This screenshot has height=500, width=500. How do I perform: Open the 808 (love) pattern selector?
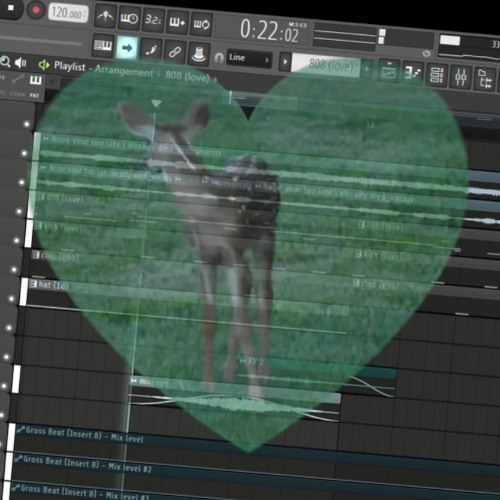[x=325, y=65]
